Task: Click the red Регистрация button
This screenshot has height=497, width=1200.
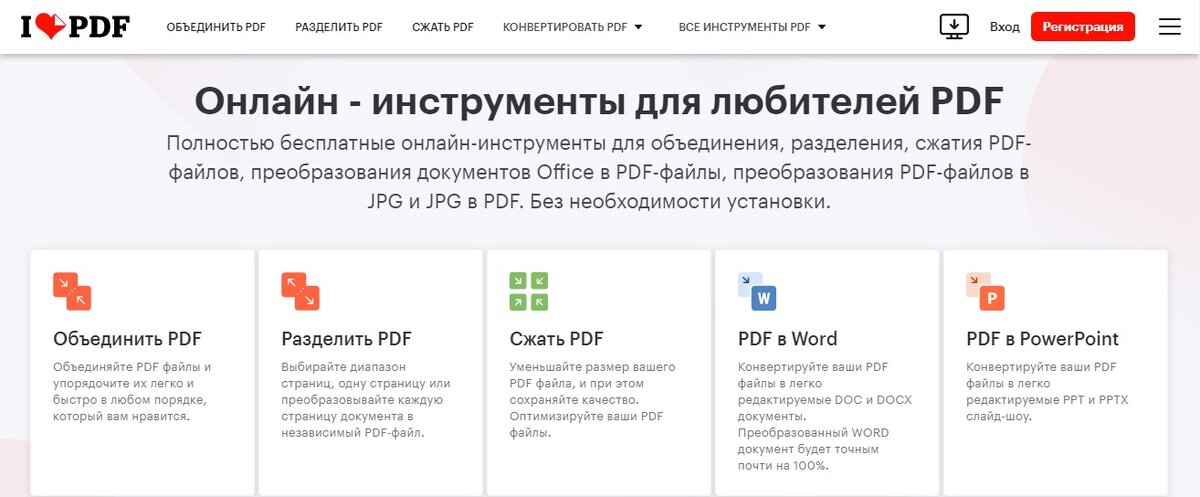Action: (x=1083, y=27)
